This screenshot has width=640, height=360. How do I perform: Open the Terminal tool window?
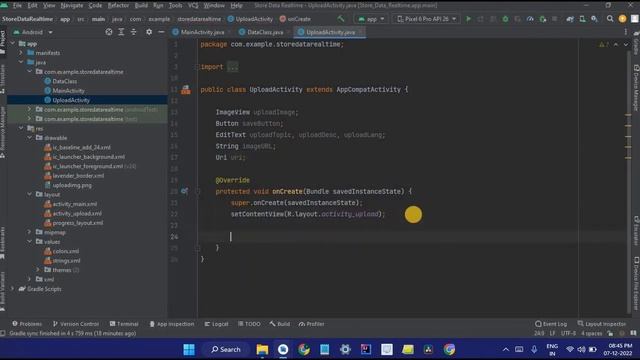pos(124,324)
